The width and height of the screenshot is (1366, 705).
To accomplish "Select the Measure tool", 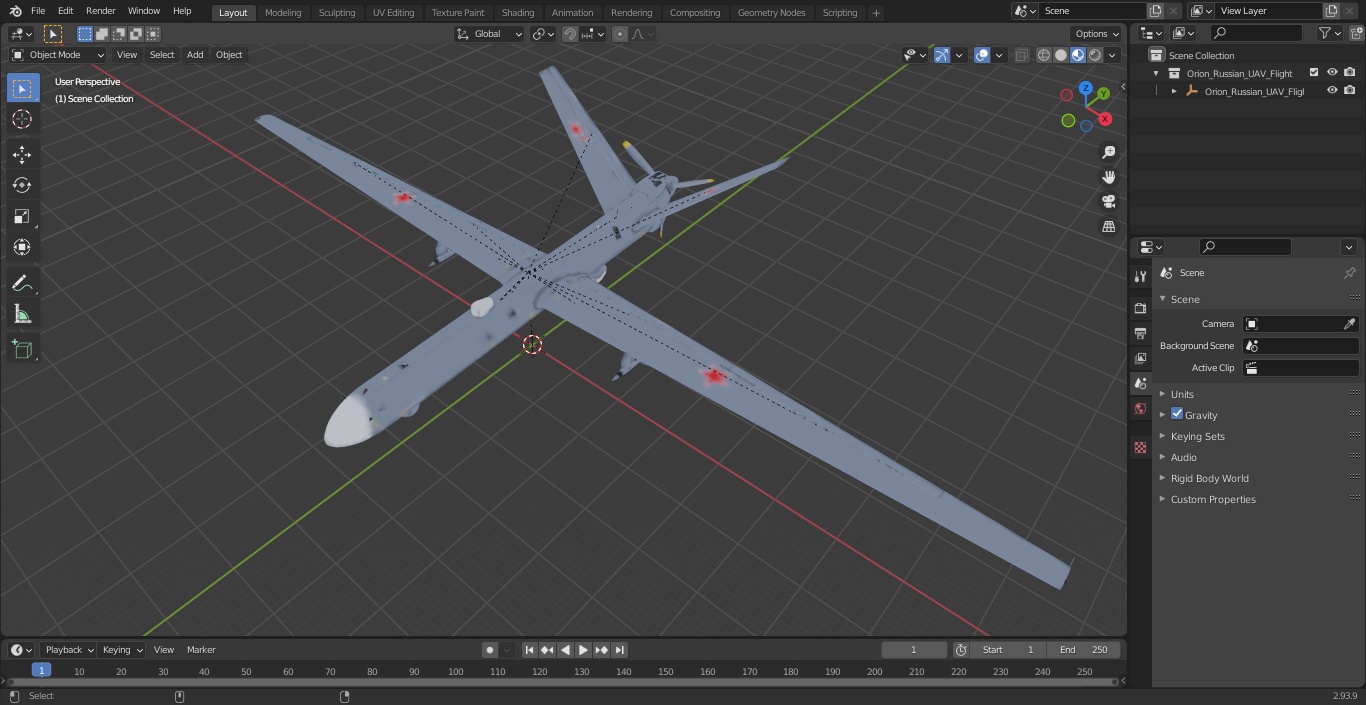I will (22, 314).
